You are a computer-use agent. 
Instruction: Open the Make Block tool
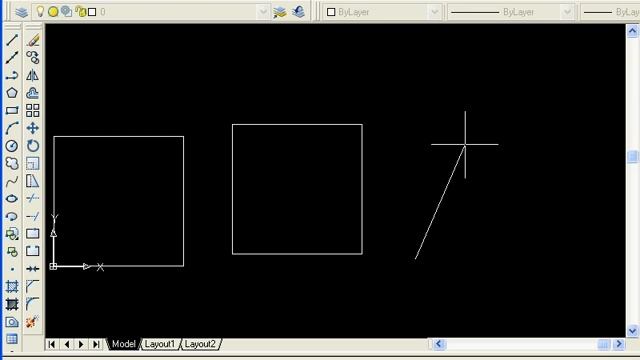12,251
